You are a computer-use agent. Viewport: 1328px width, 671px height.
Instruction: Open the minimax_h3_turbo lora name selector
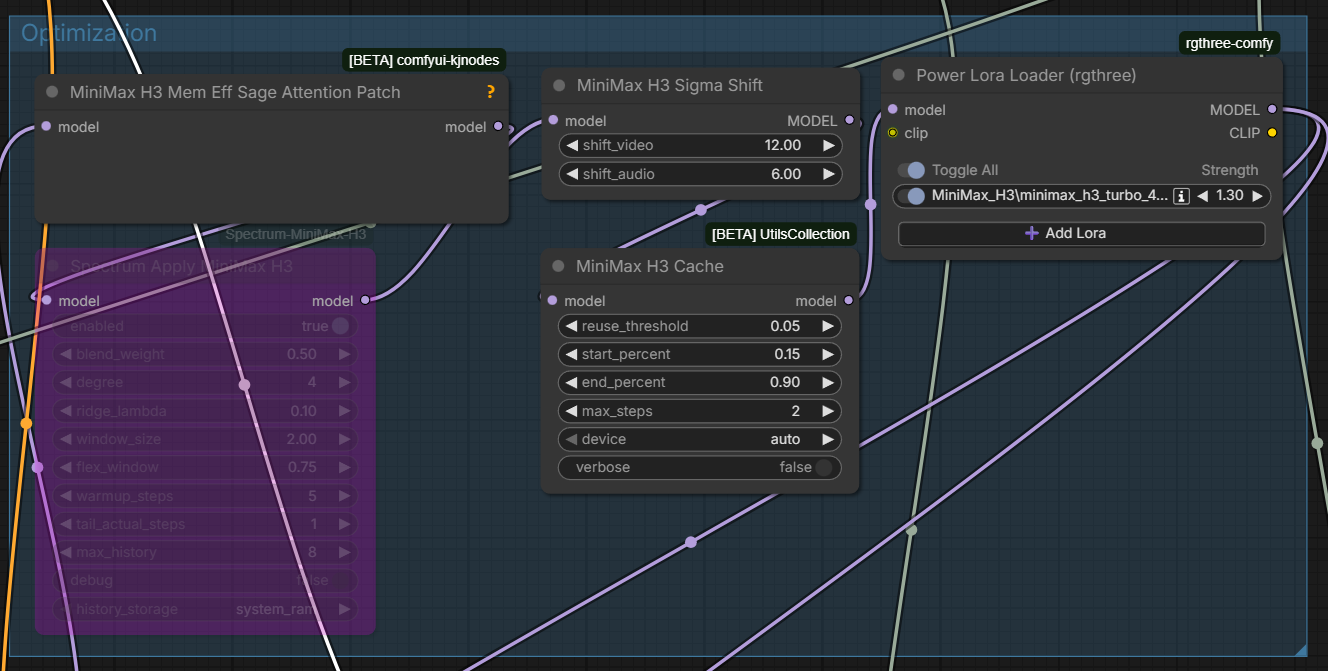[x=1050, y=196]
